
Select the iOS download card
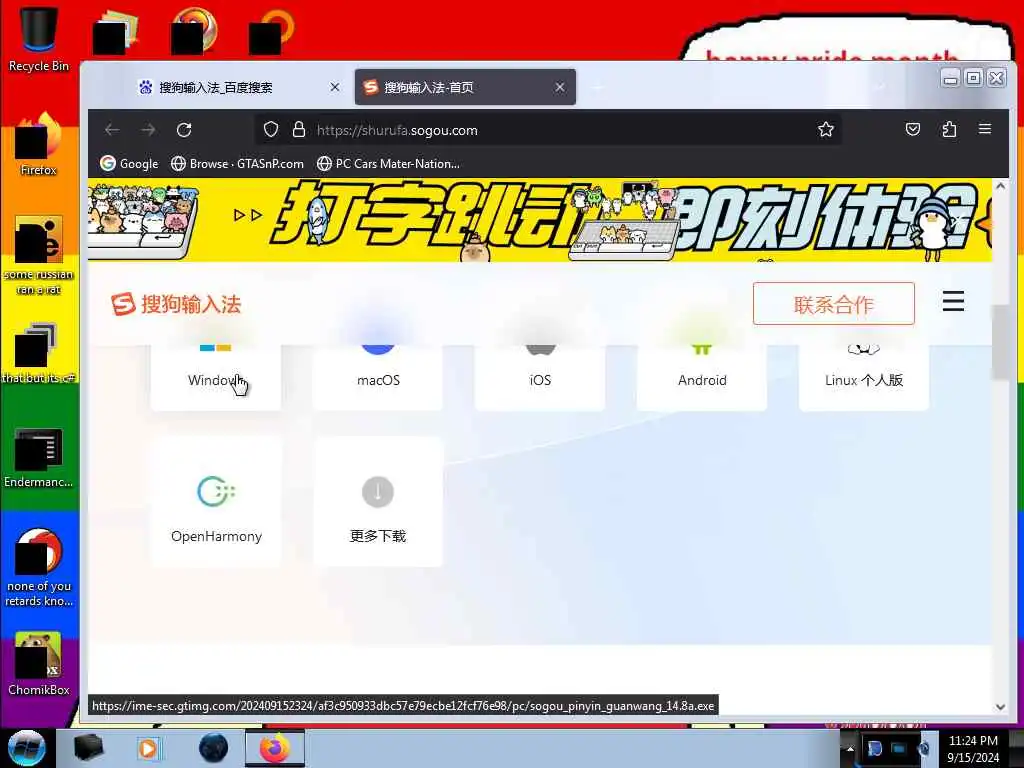540,377
